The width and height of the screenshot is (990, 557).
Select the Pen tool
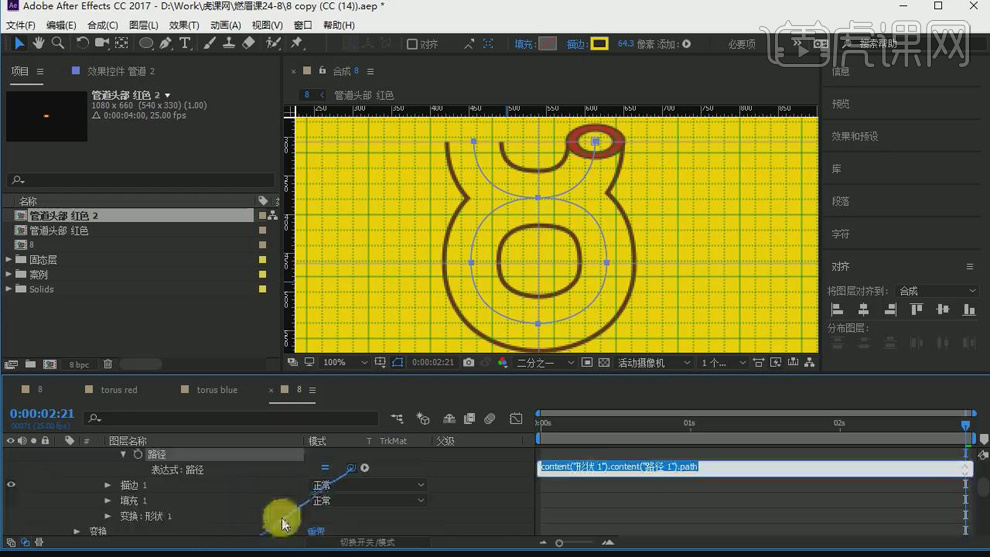166,43
